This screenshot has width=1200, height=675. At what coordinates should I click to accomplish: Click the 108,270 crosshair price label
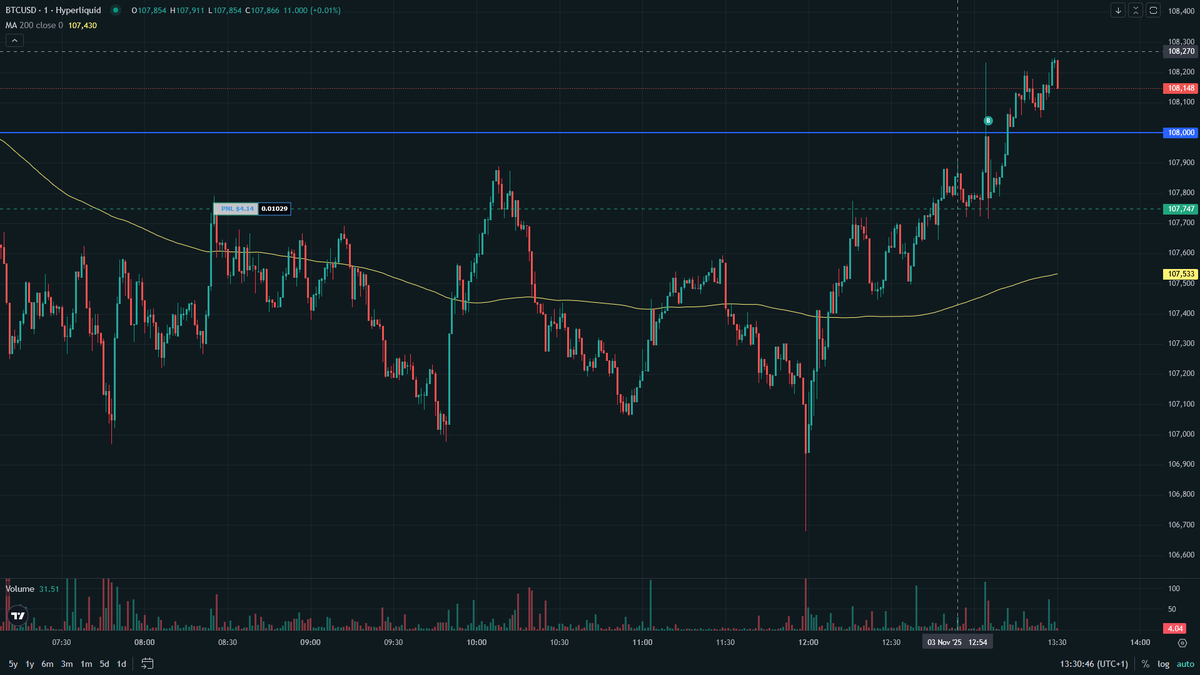click(1181, 50)
